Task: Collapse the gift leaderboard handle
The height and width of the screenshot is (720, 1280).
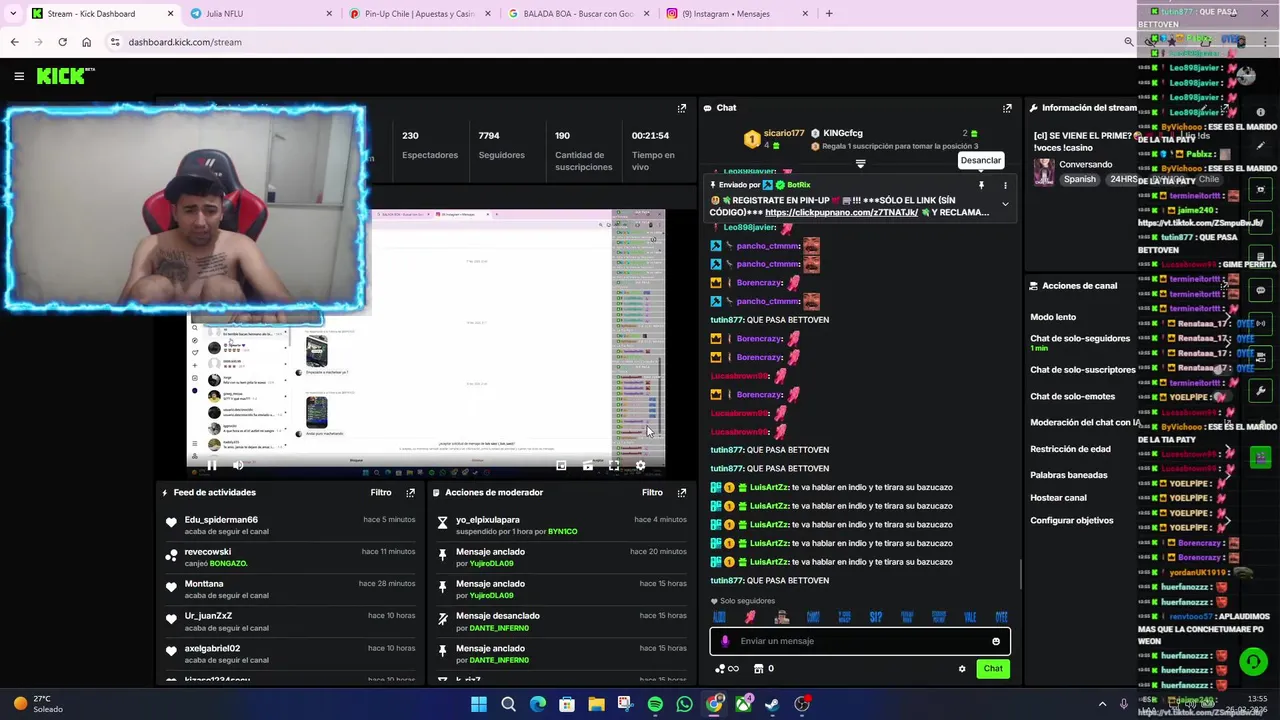Action: [860, 164]
